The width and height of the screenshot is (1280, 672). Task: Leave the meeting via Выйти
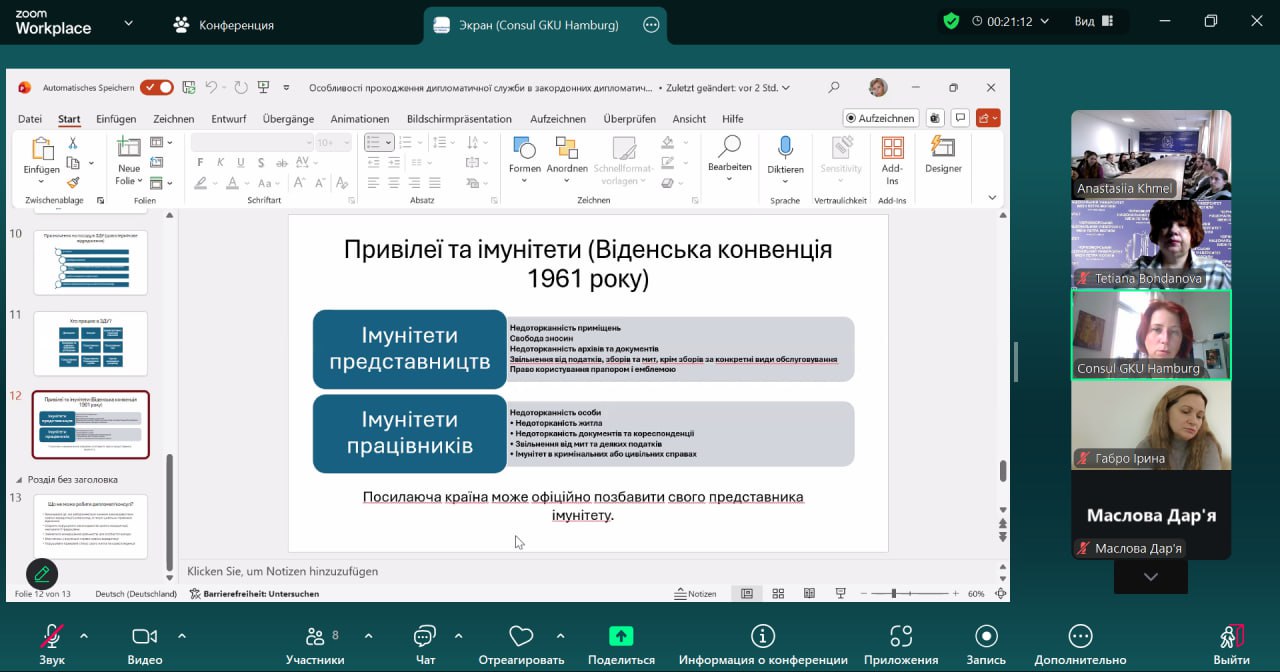tap(1231, 637)
